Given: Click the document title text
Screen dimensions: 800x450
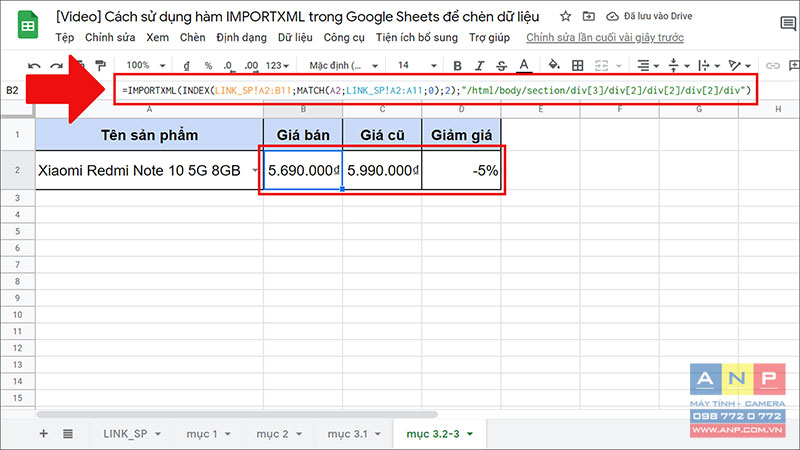Looking at the screenshot, I should pos(297,16).
